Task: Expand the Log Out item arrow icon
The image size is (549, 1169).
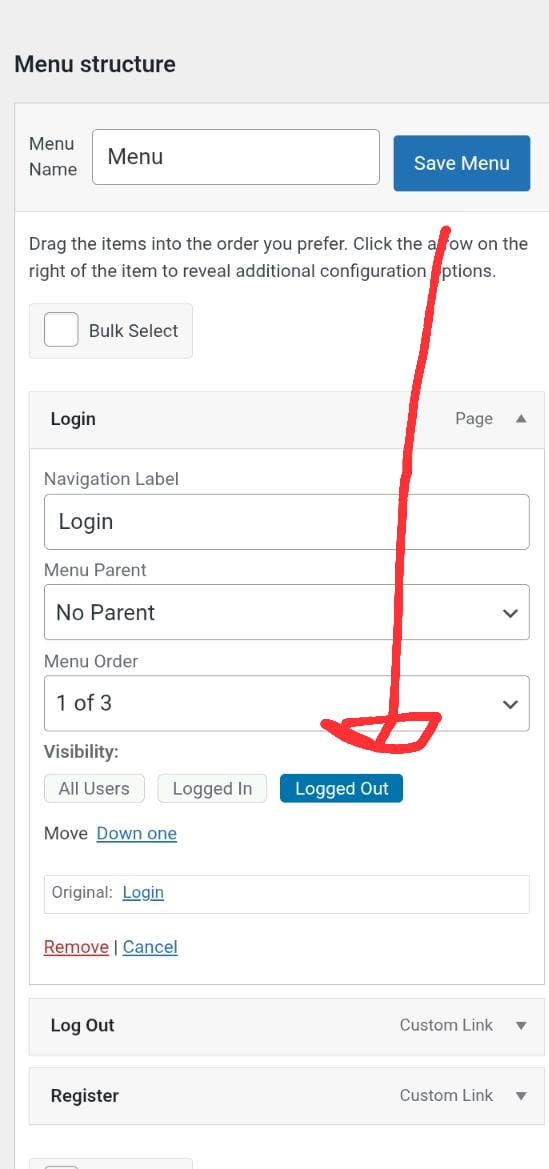Action: click(x=521, y=1026)
